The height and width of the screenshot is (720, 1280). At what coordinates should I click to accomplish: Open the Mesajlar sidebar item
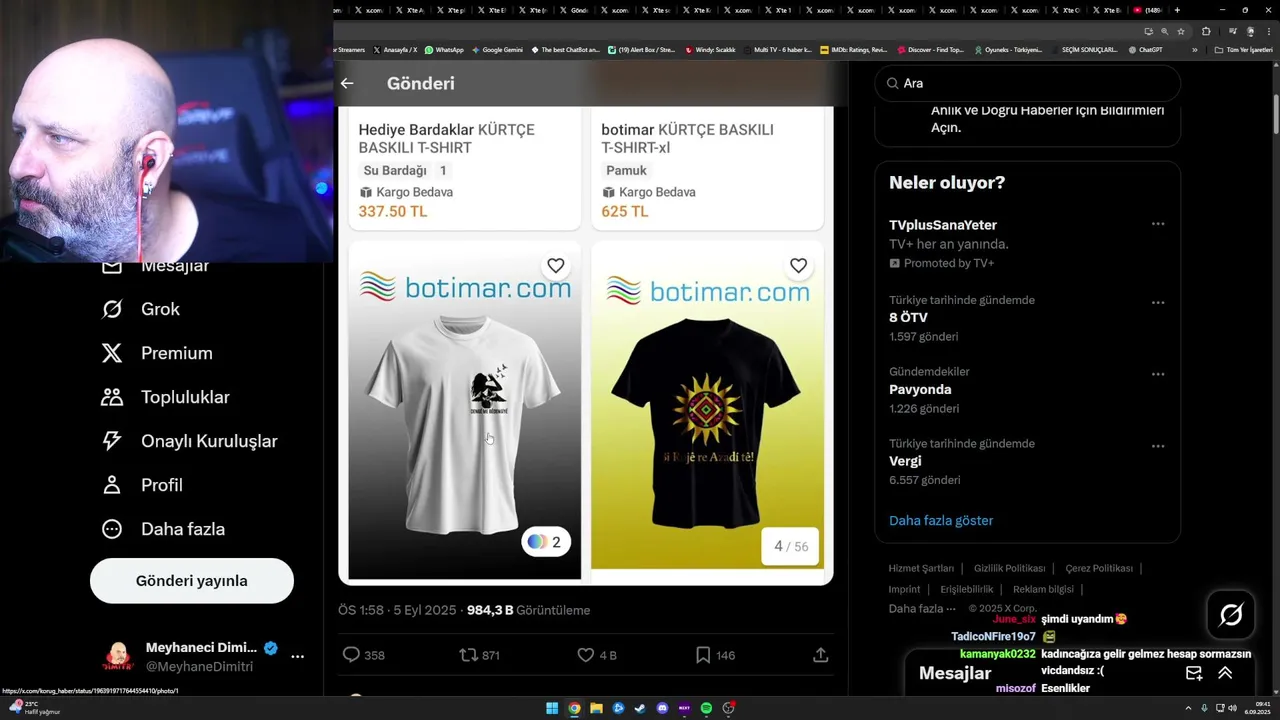click(x=155, y=265)
